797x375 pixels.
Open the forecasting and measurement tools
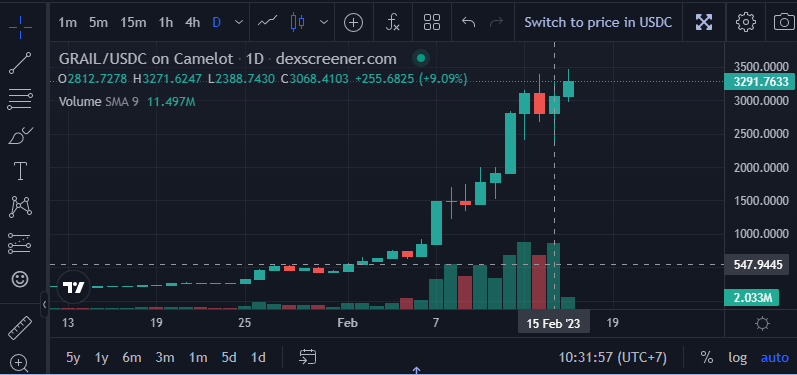point(20,243)
